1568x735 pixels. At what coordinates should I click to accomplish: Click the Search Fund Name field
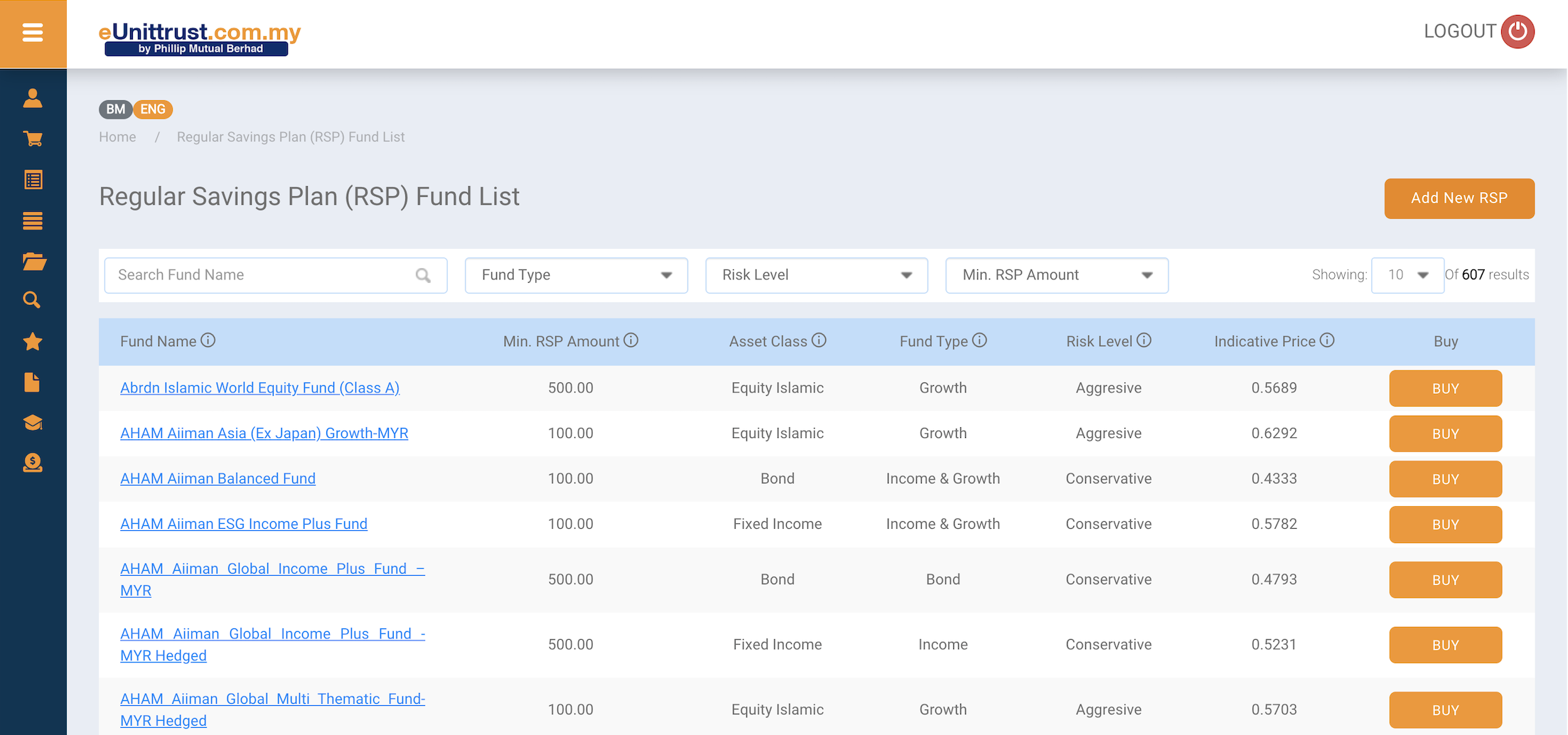[x=263, y=275]
